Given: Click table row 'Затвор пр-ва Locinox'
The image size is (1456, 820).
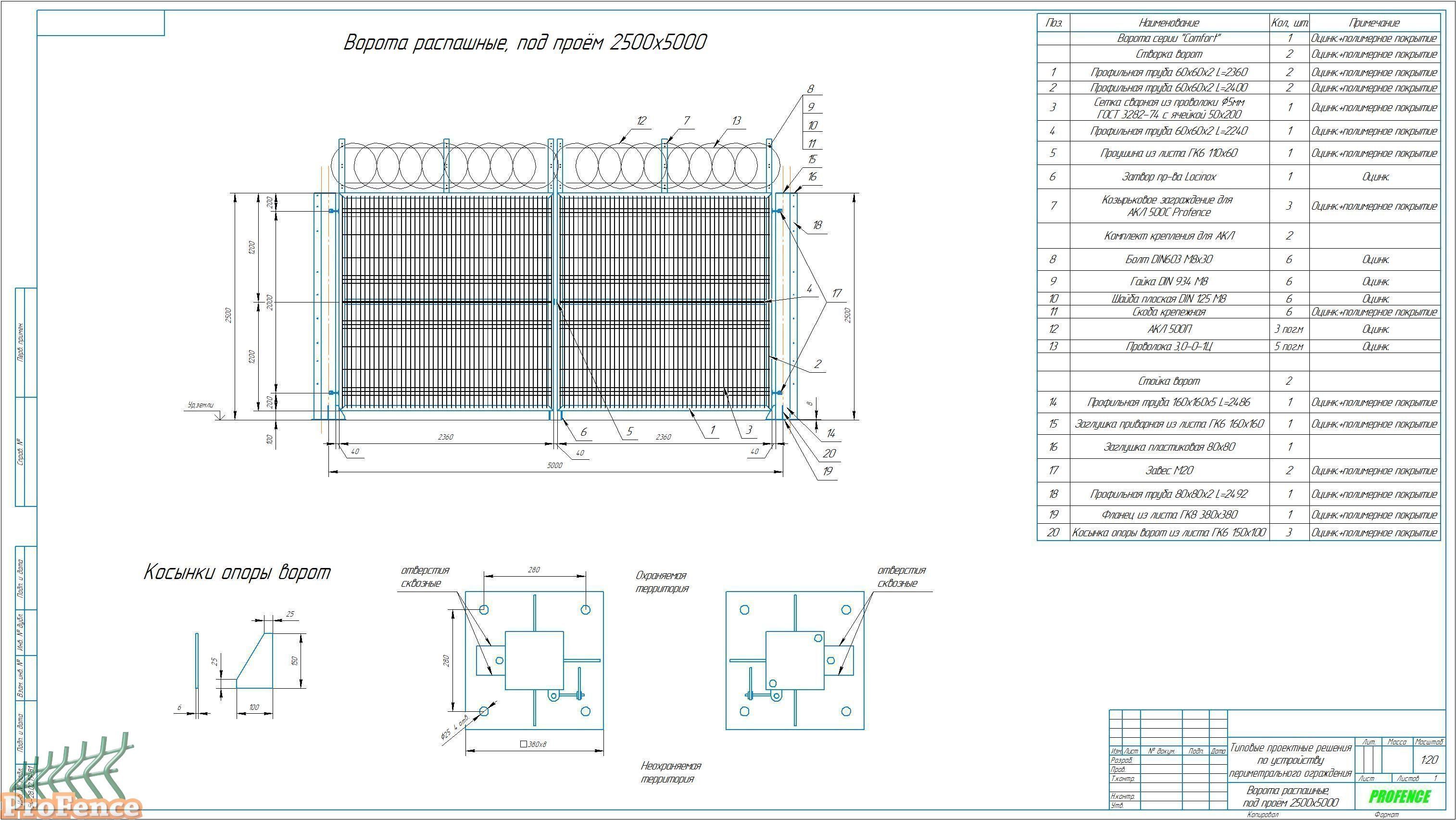Looking at the screenshot, I should tap(1169, 177).
